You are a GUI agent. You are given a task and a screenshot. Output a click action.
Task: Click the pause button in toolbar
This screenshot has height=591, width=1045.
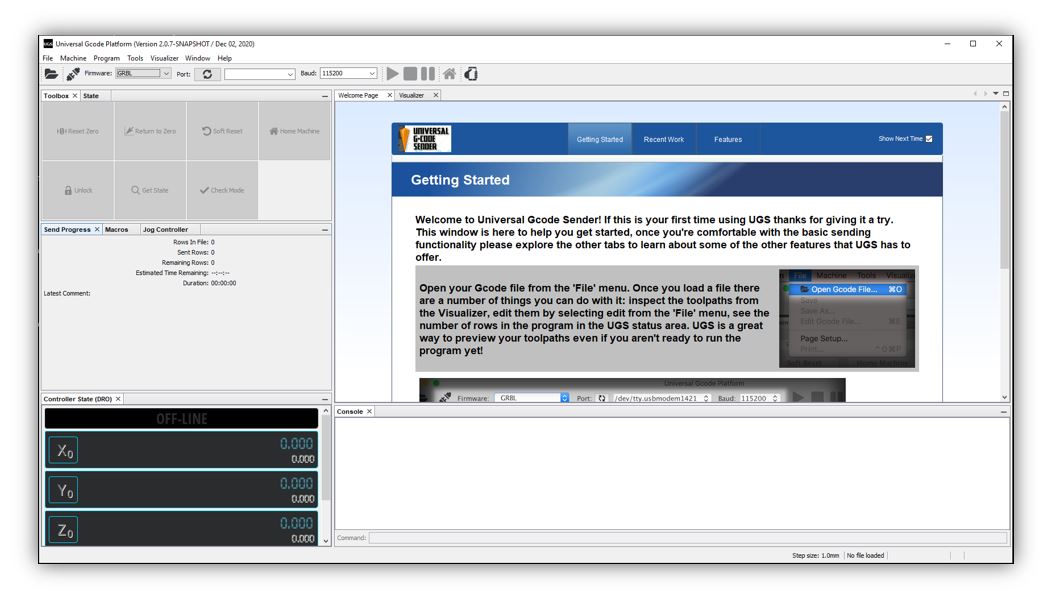tap(428, 74)
